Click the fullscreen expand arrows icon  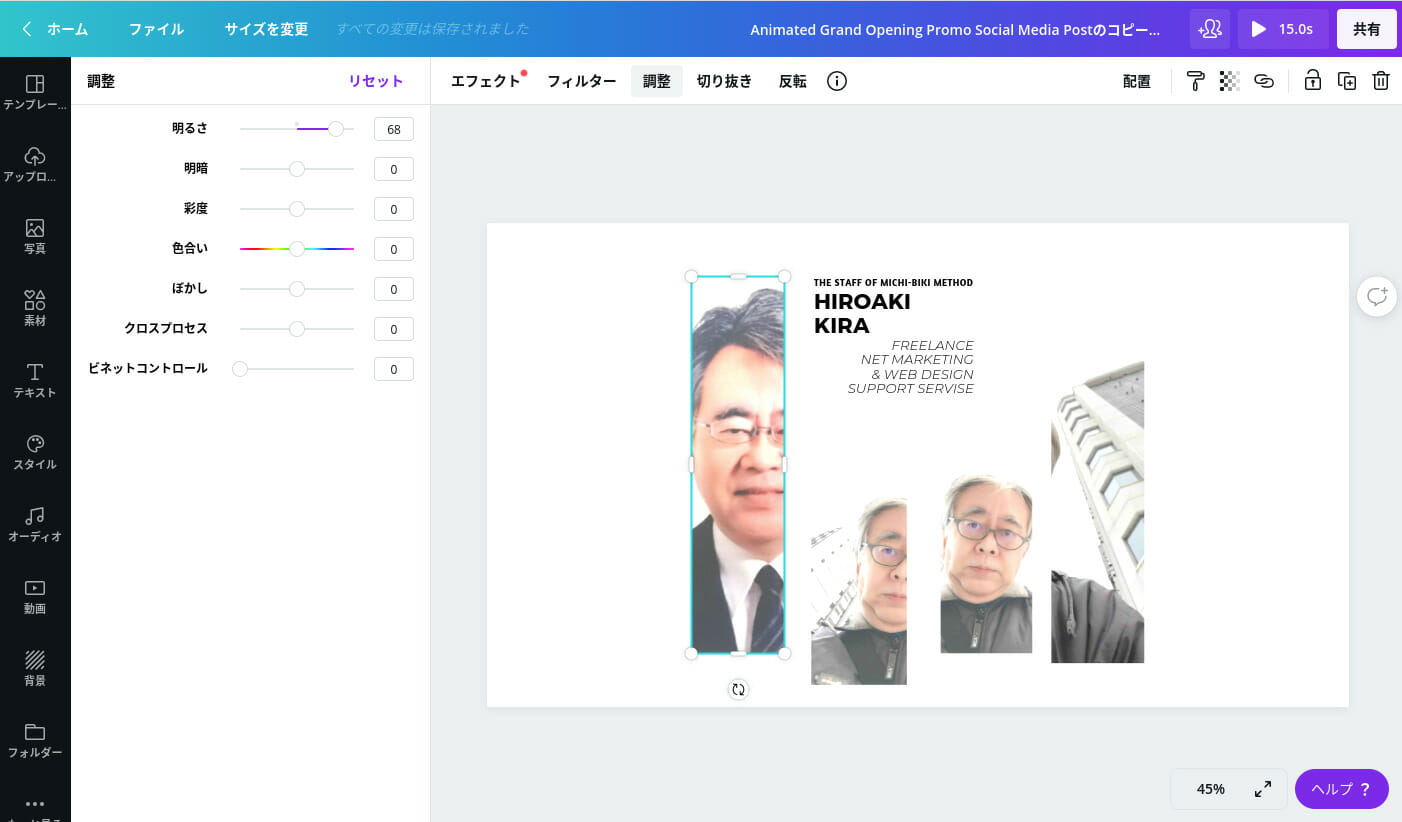[x=1263, y=789]
